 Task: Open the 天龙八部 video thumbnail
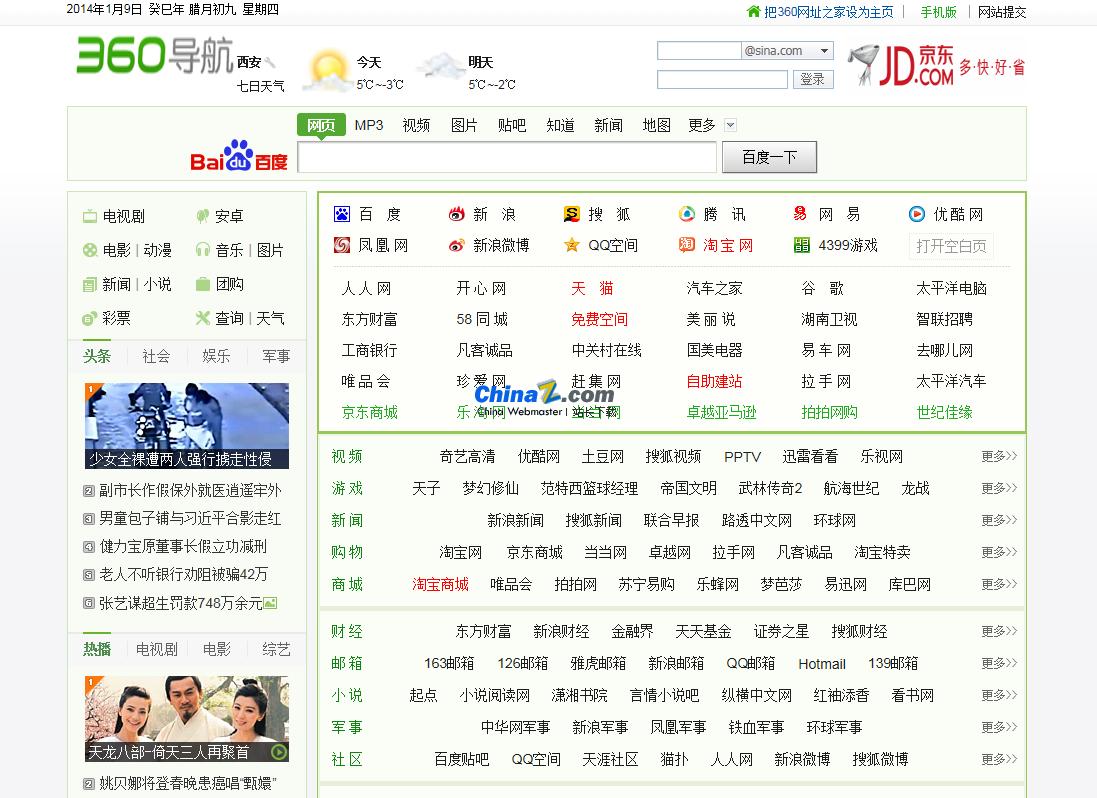pos(187,718)
